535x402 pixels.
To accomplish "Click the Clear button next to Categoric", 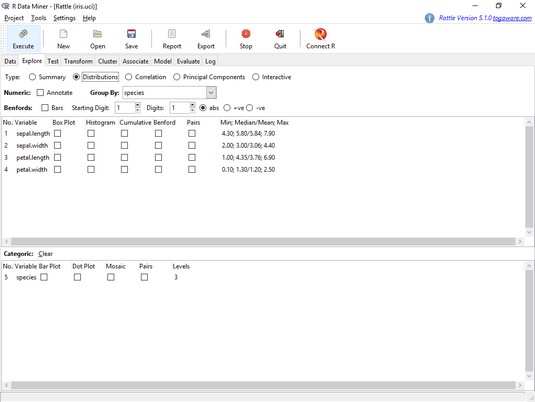I will [45, 254].
